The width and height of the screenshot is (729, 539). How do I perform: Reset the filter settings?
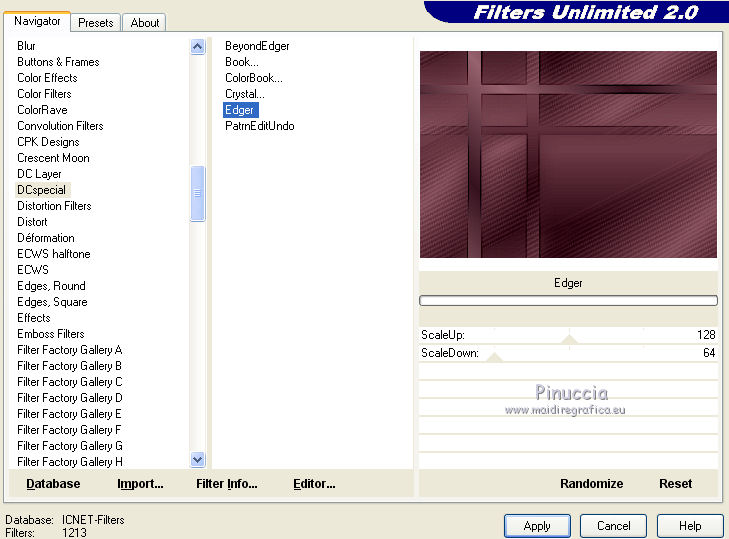[x=676, y=484]
